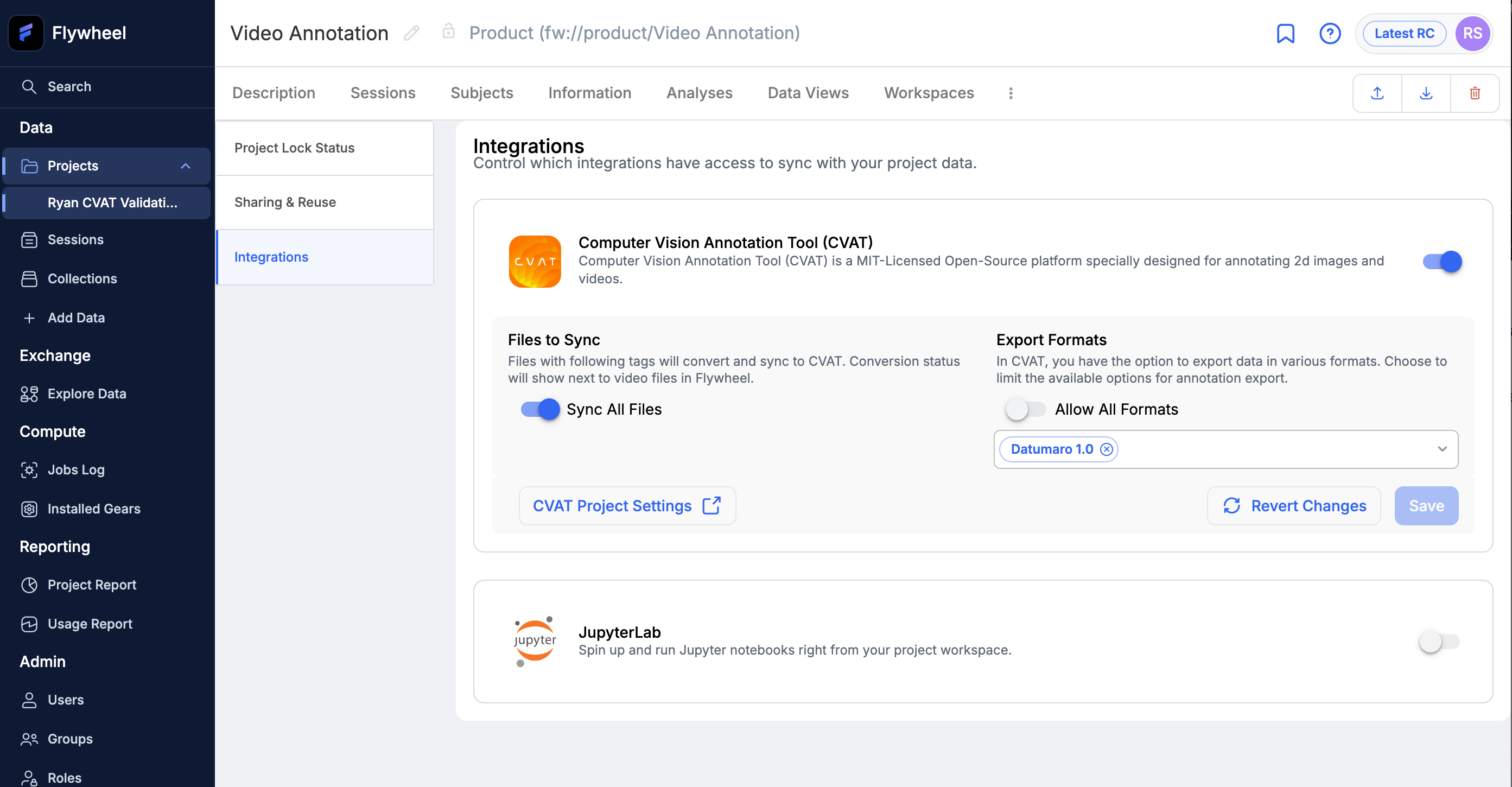
Task: Click the bookmark icon in the header
Action: pos(1285,34)
